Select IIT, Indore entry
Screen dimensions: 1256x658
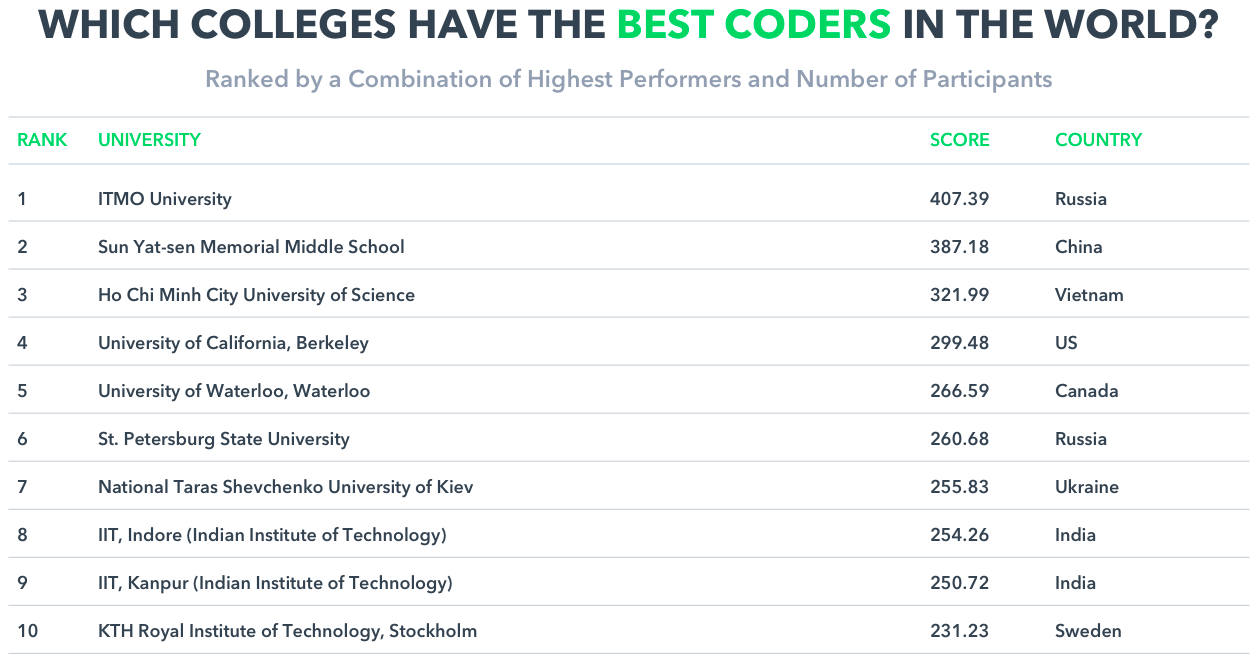tap(272, 535)
